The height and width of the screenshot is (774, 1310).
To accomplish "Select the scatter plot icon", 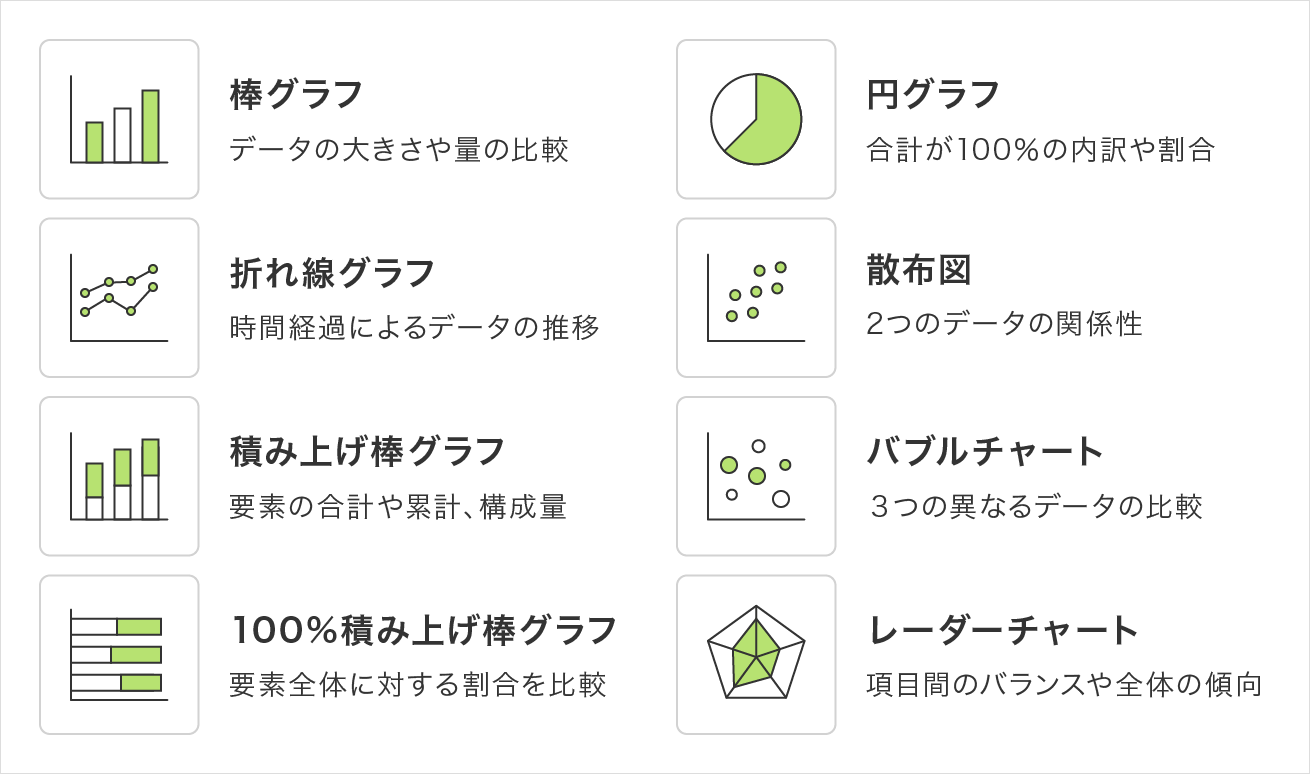I will pos(756,298).
